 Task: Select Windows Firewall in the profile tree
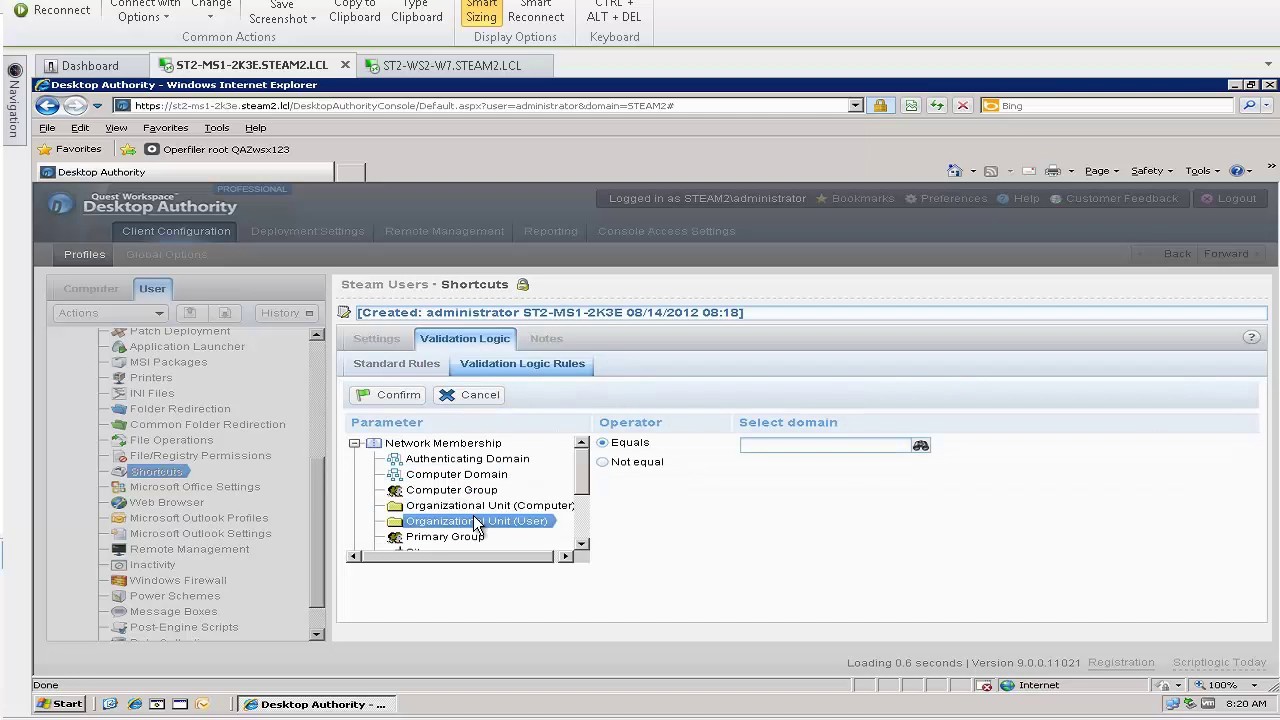click(x=178, y=581)
